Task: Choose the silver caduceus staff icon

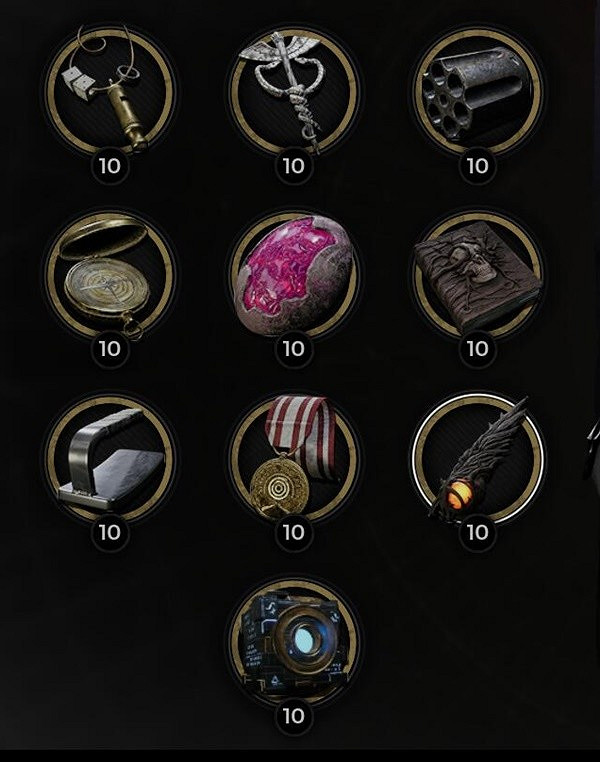Action: 293,91
